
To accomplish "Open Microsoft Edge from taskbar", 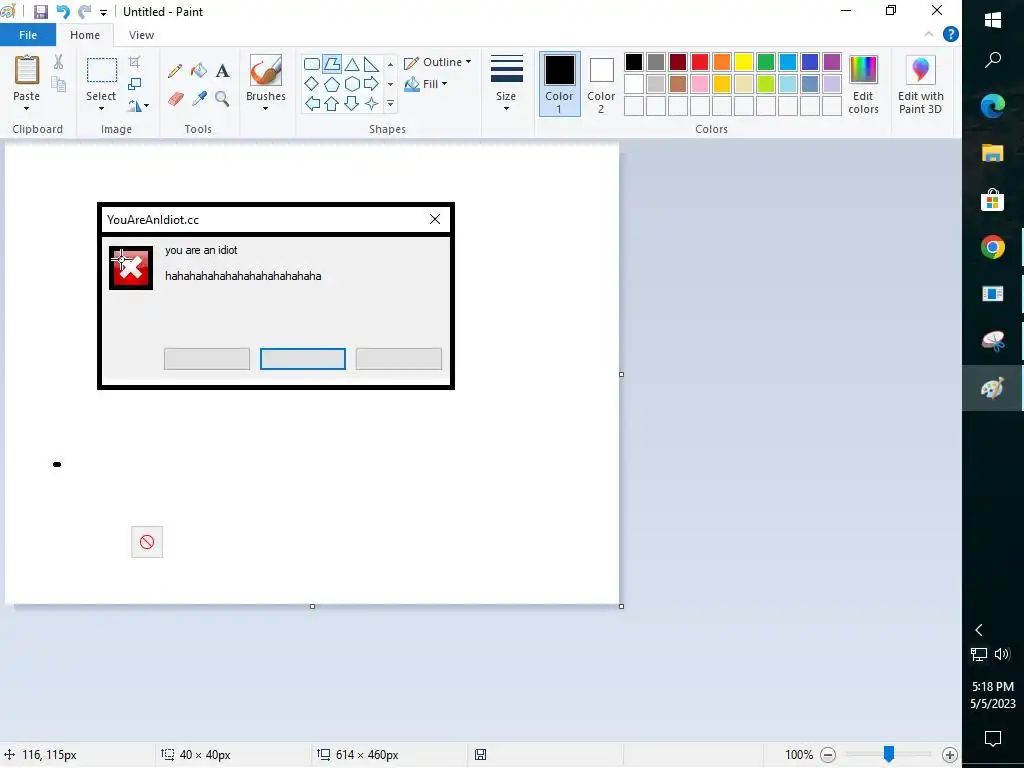I will point(993,106).
